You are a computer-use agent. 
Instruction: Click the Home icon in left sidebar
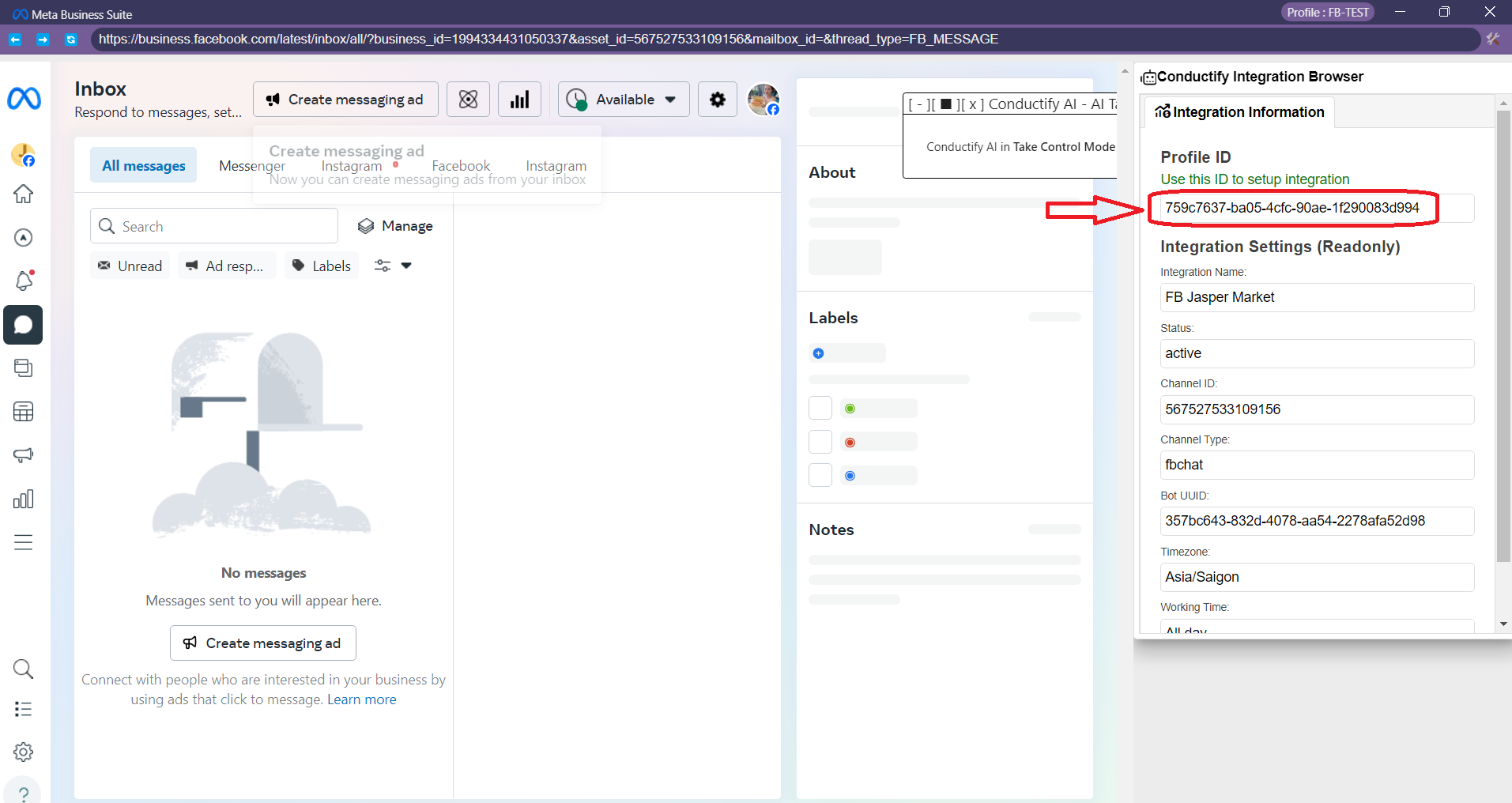coord(23,194)
